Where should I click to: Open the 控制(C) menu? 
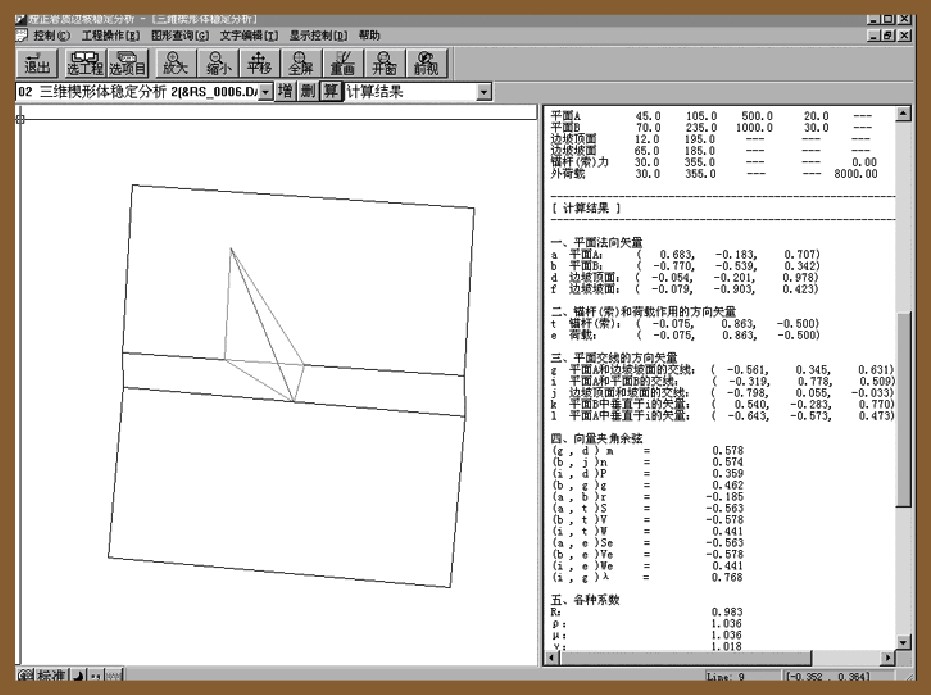[x=52, y=36]
